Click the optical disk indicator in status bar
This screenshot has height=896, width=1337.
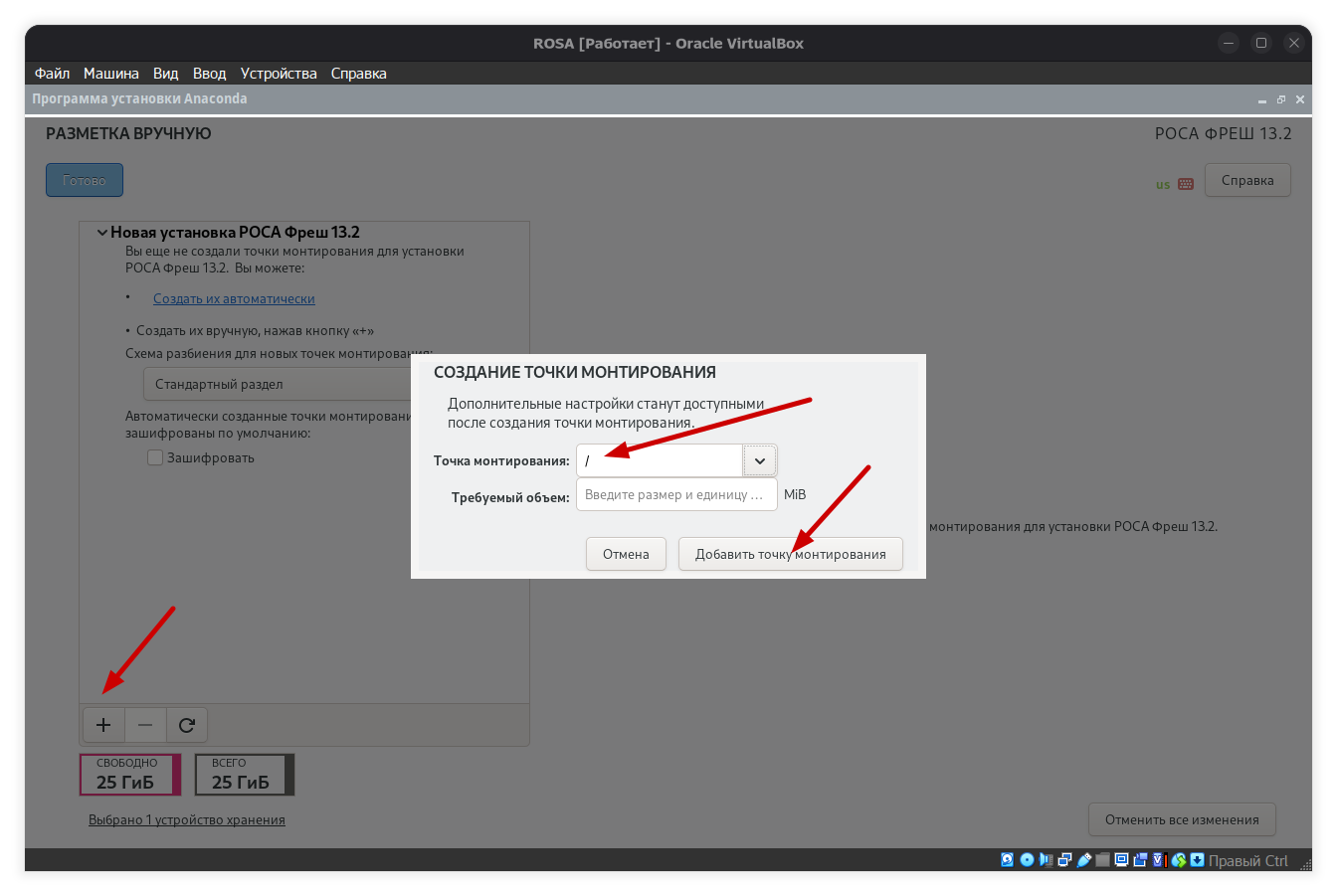(1027, 860)
